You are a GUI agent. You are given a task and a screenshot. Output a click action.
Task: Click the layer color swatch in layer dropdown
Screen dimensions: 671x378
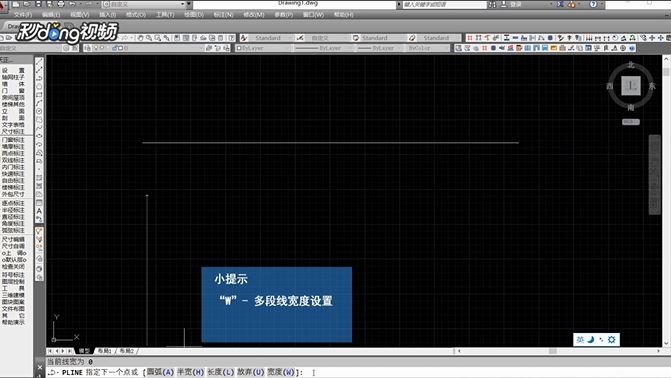coord(121,48)
